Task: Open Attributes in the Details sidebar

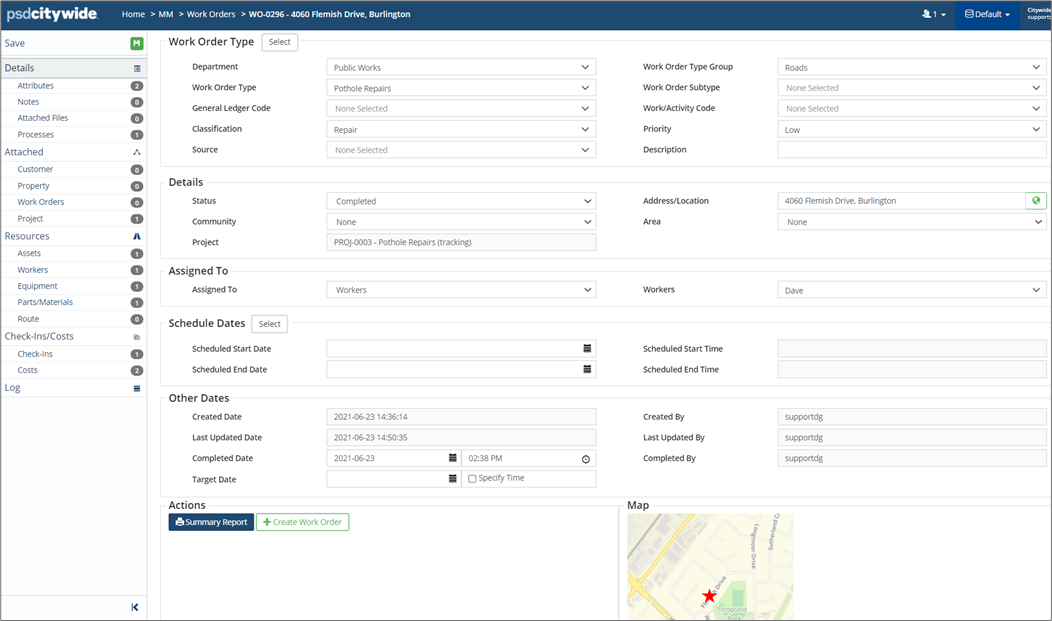Action: coord(36,86)
